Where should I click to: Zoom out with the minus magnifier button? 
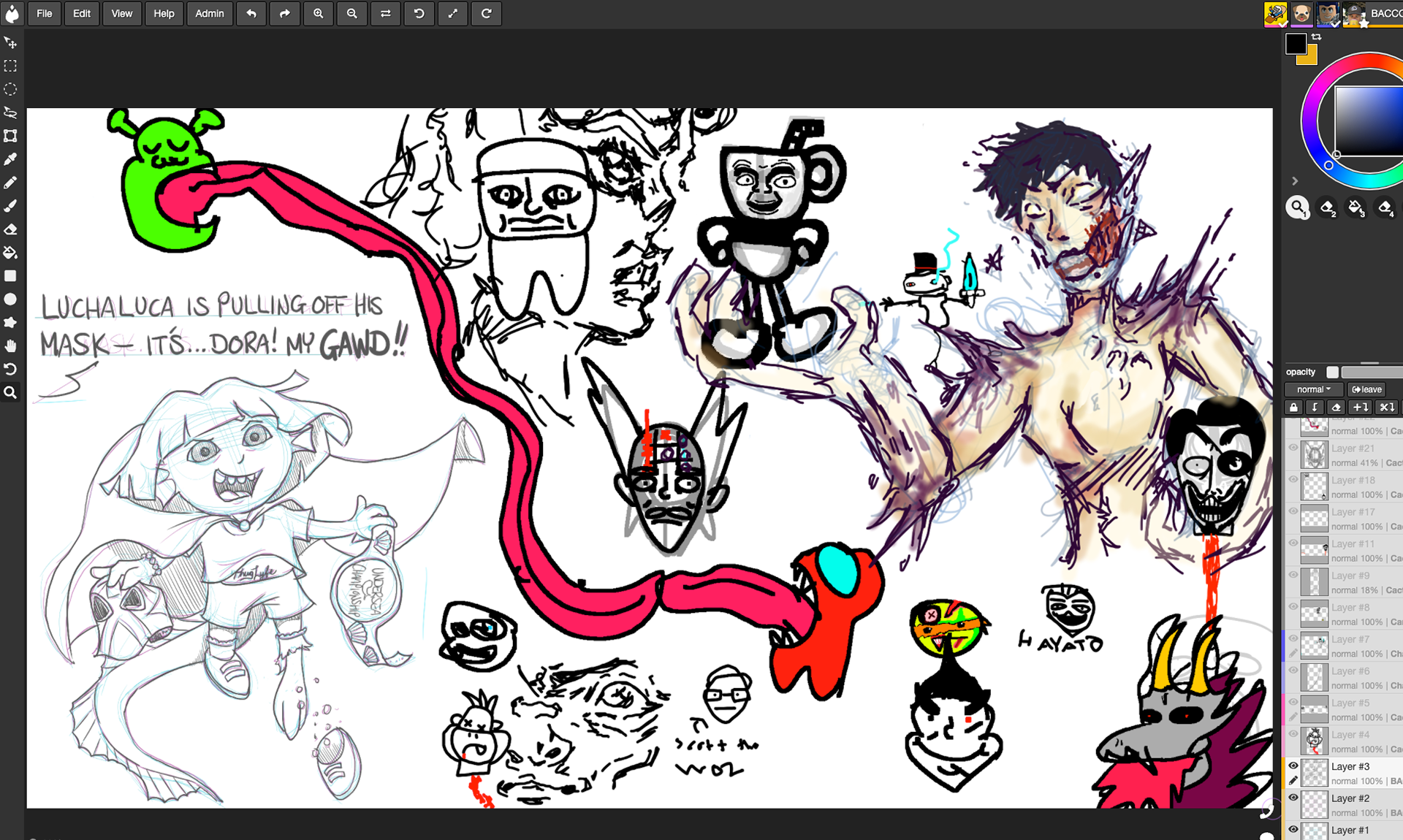352,13
